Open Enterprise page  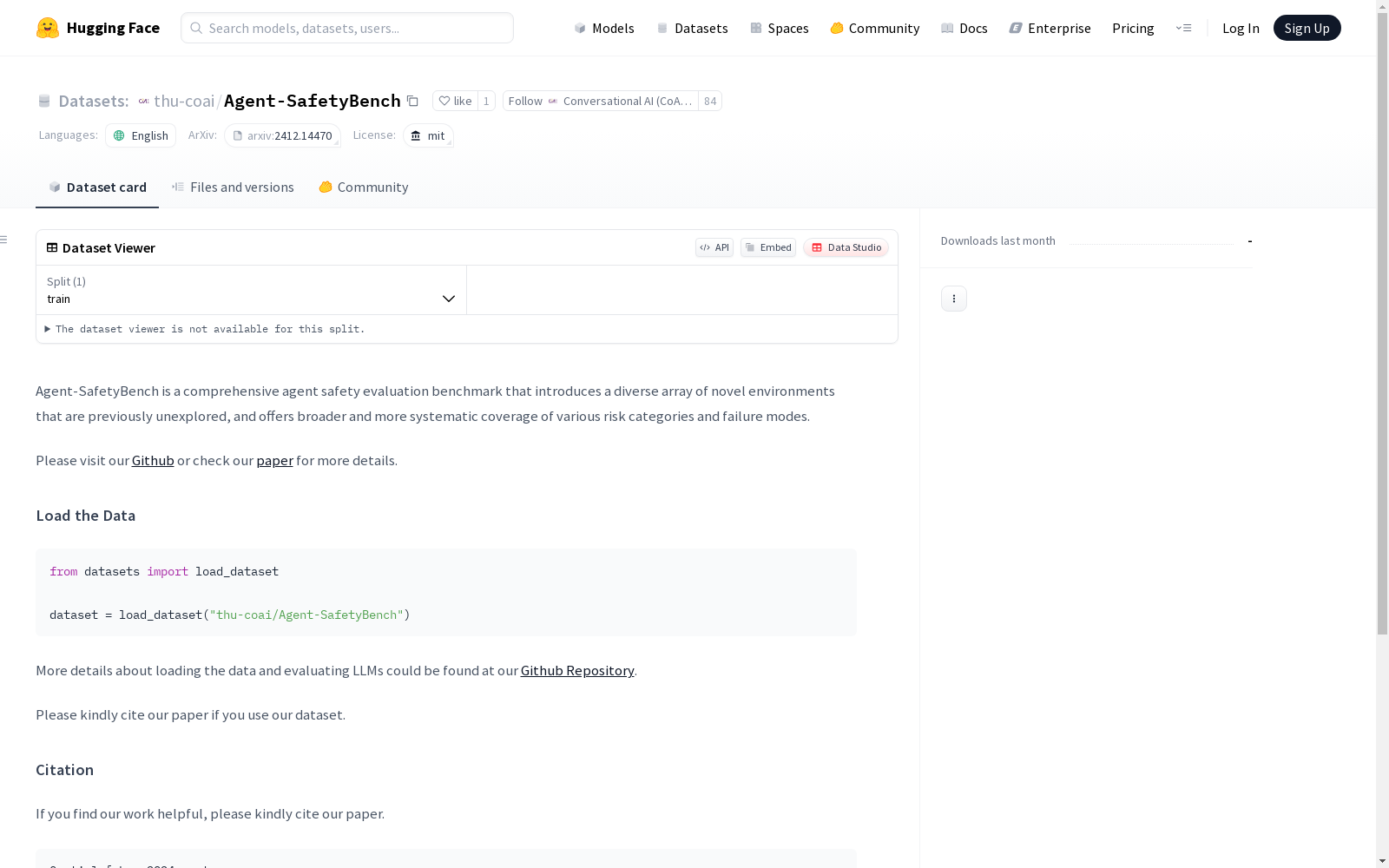point(1050,28)
